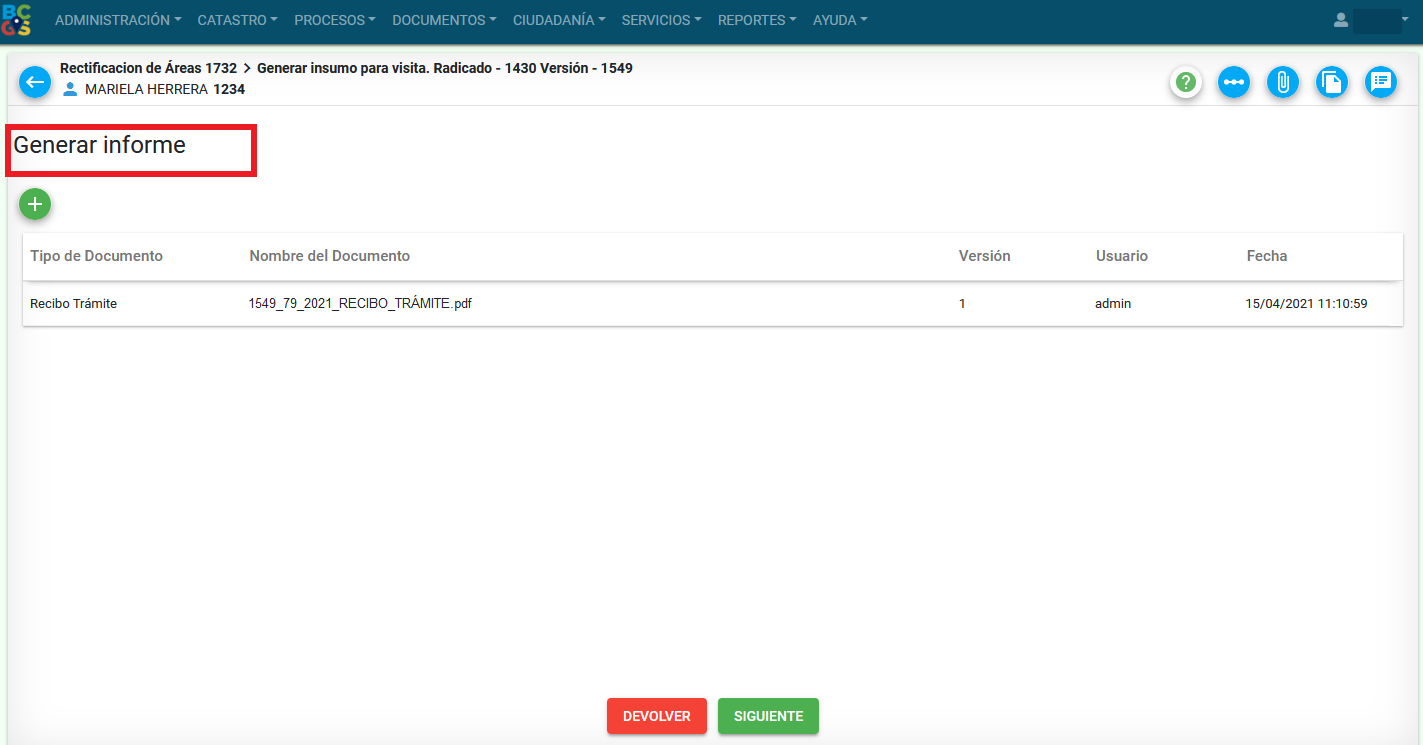Select the 1549_79_2021_RECIBO_TRÁMITE.pdf document row

360,304
